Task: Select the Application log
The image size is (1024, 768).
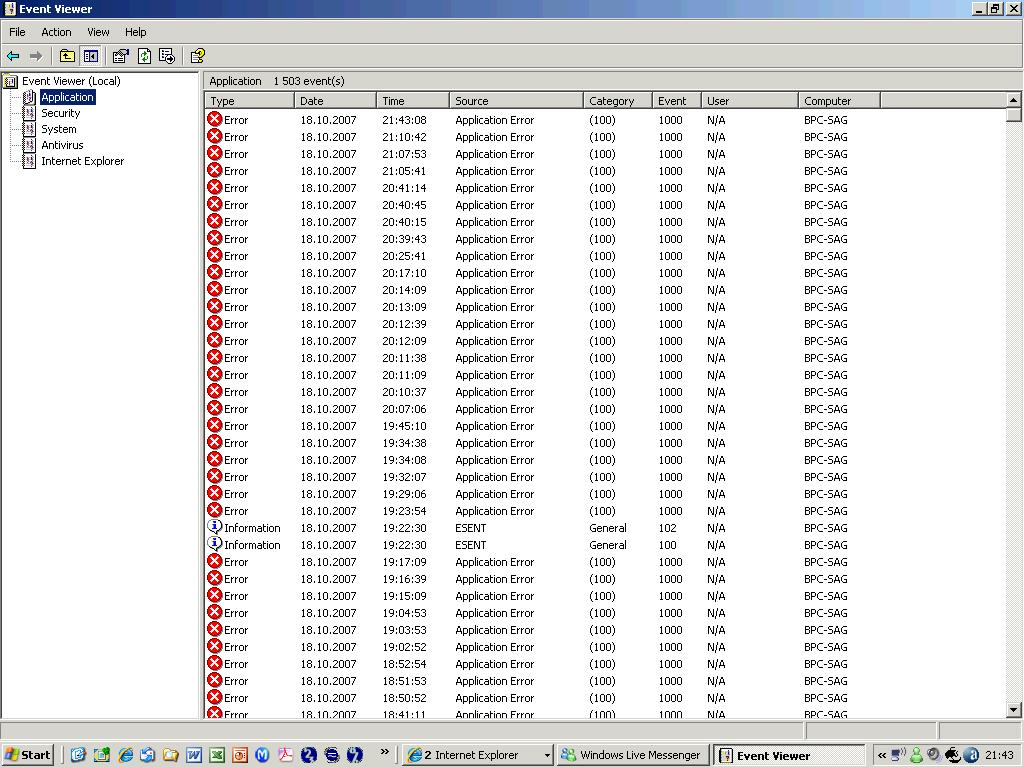Action: (x=67, y=97)
